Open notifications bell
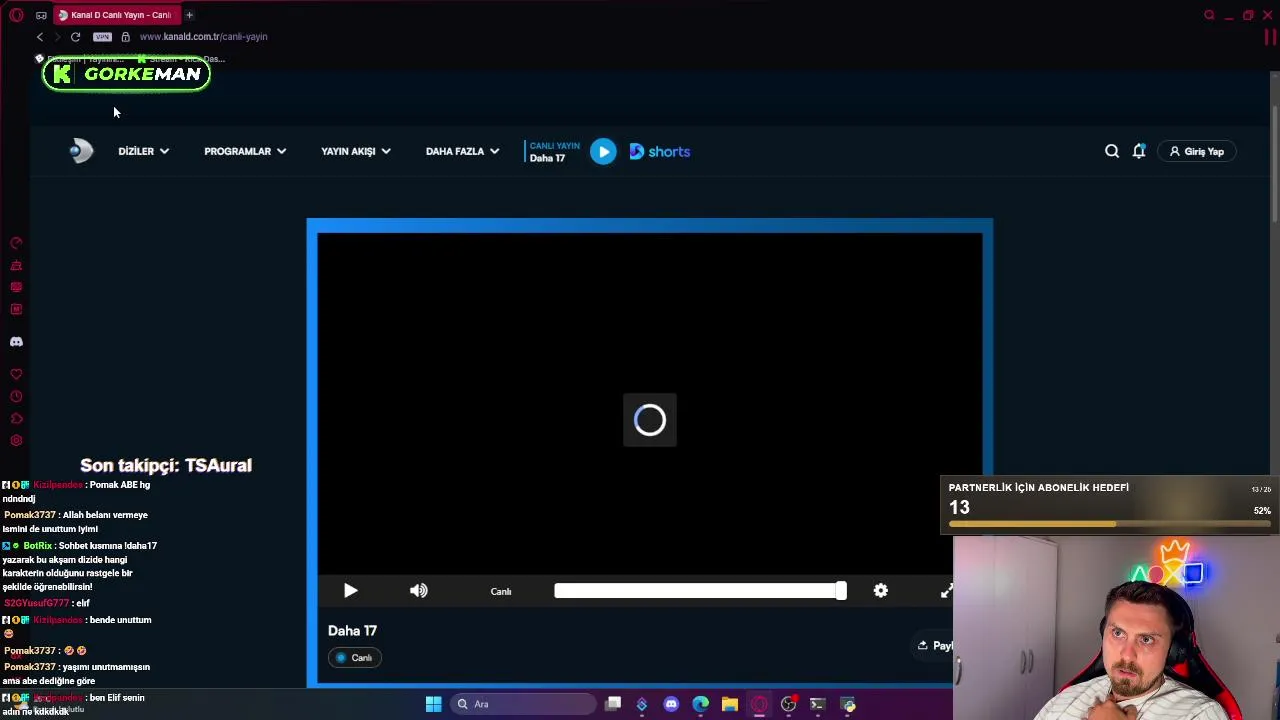Viewport: 1280px width, 720px height. [1139, 151]
